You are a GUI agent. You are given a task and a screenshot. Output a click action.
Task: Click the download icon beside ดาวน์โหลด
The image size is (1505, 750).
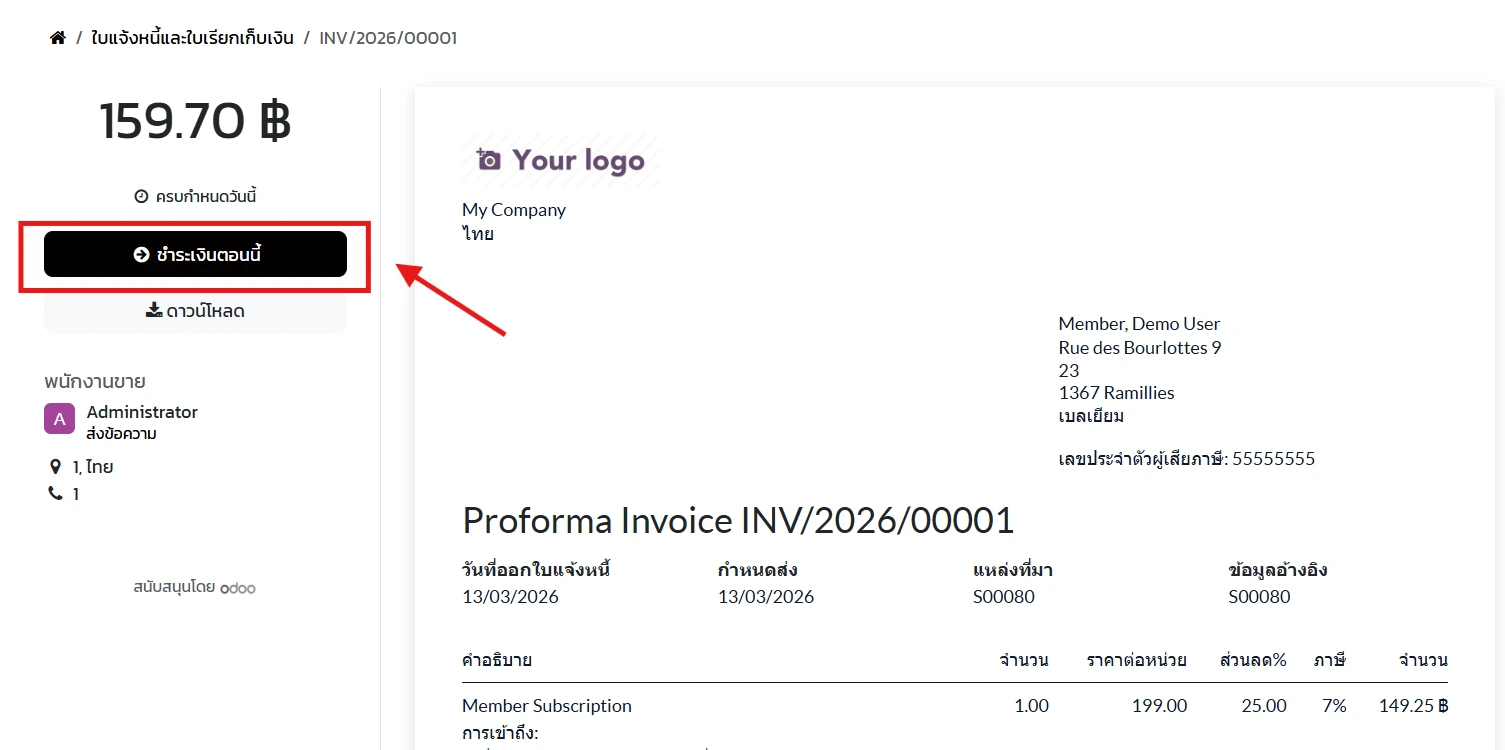(x=154, y=311)
